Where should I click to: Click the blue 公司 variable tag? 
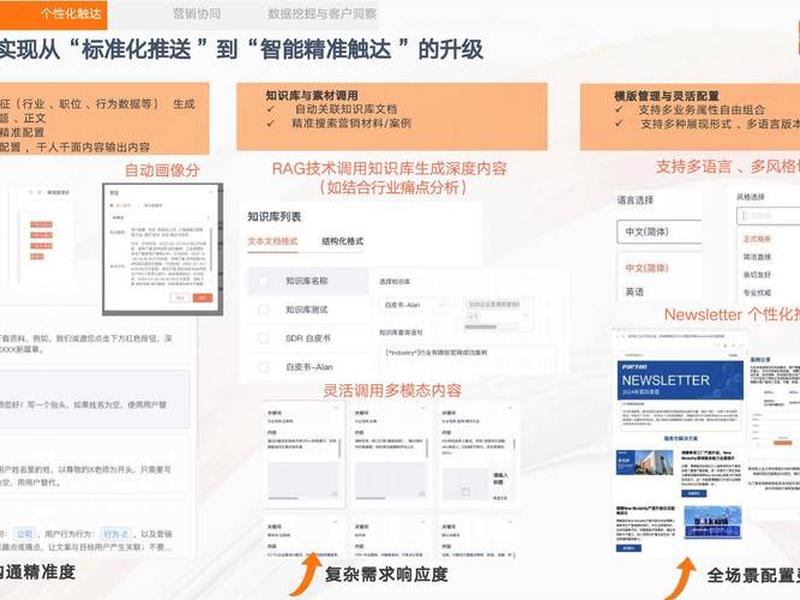click(24, 534)
